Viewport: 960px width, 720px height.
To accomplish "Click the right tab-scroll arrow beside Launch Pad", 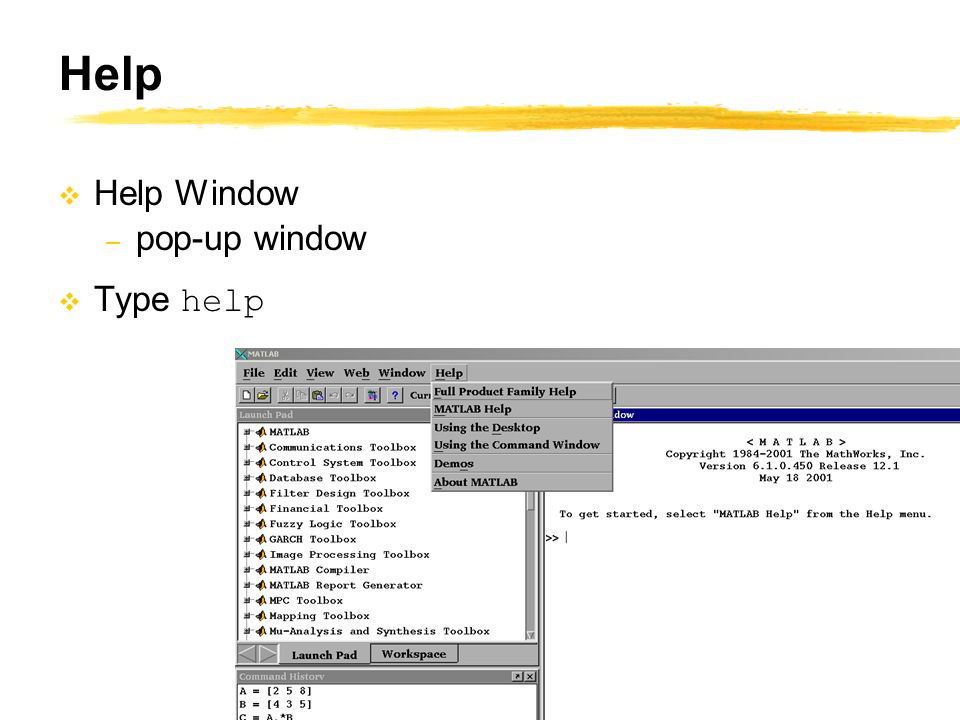I will 268,654.
